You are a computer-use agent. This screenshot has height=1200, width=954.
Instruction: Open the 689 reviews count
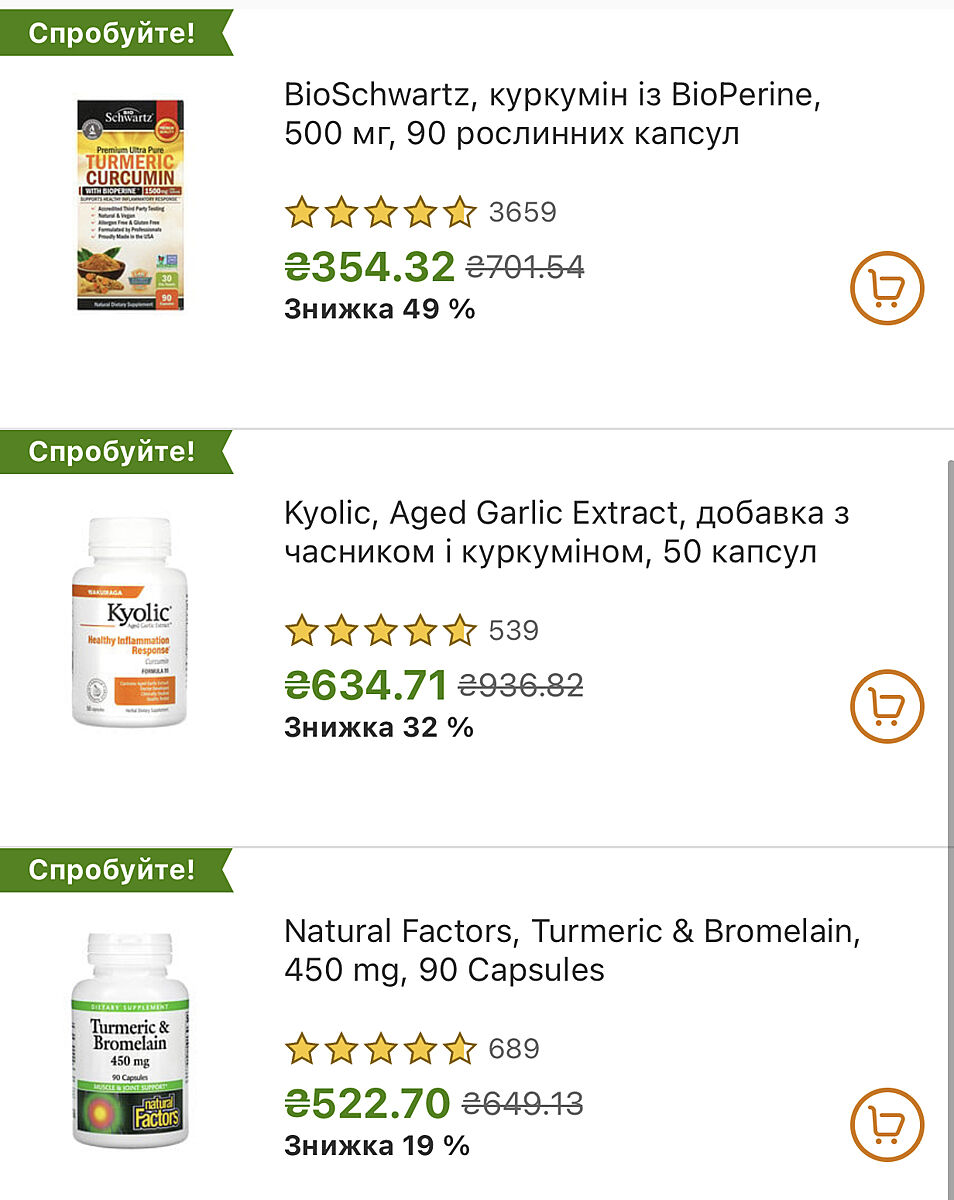[513, 1048]
